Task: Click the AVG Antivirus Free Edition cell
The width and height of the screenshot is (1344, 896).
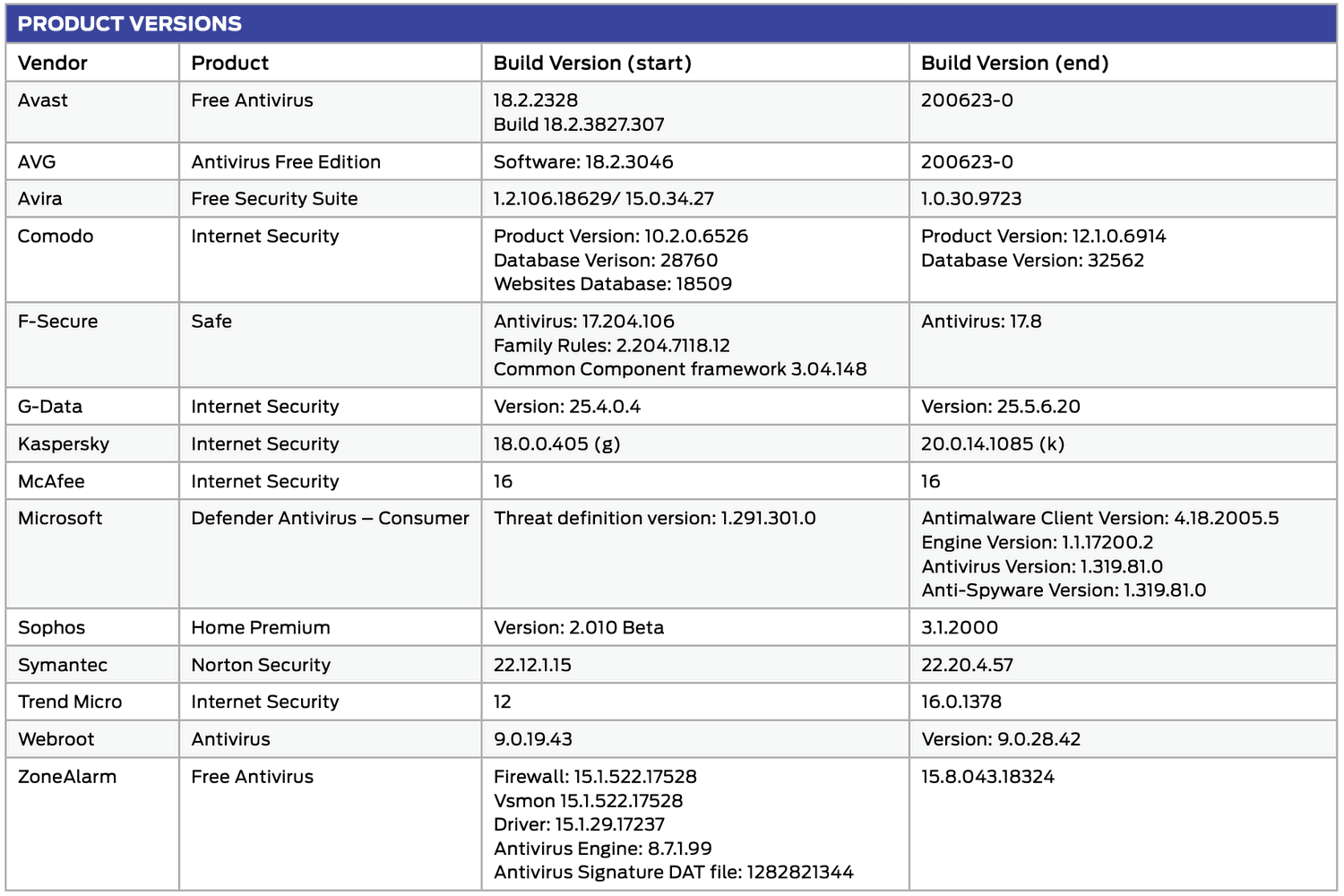Action: pos(286,162)
